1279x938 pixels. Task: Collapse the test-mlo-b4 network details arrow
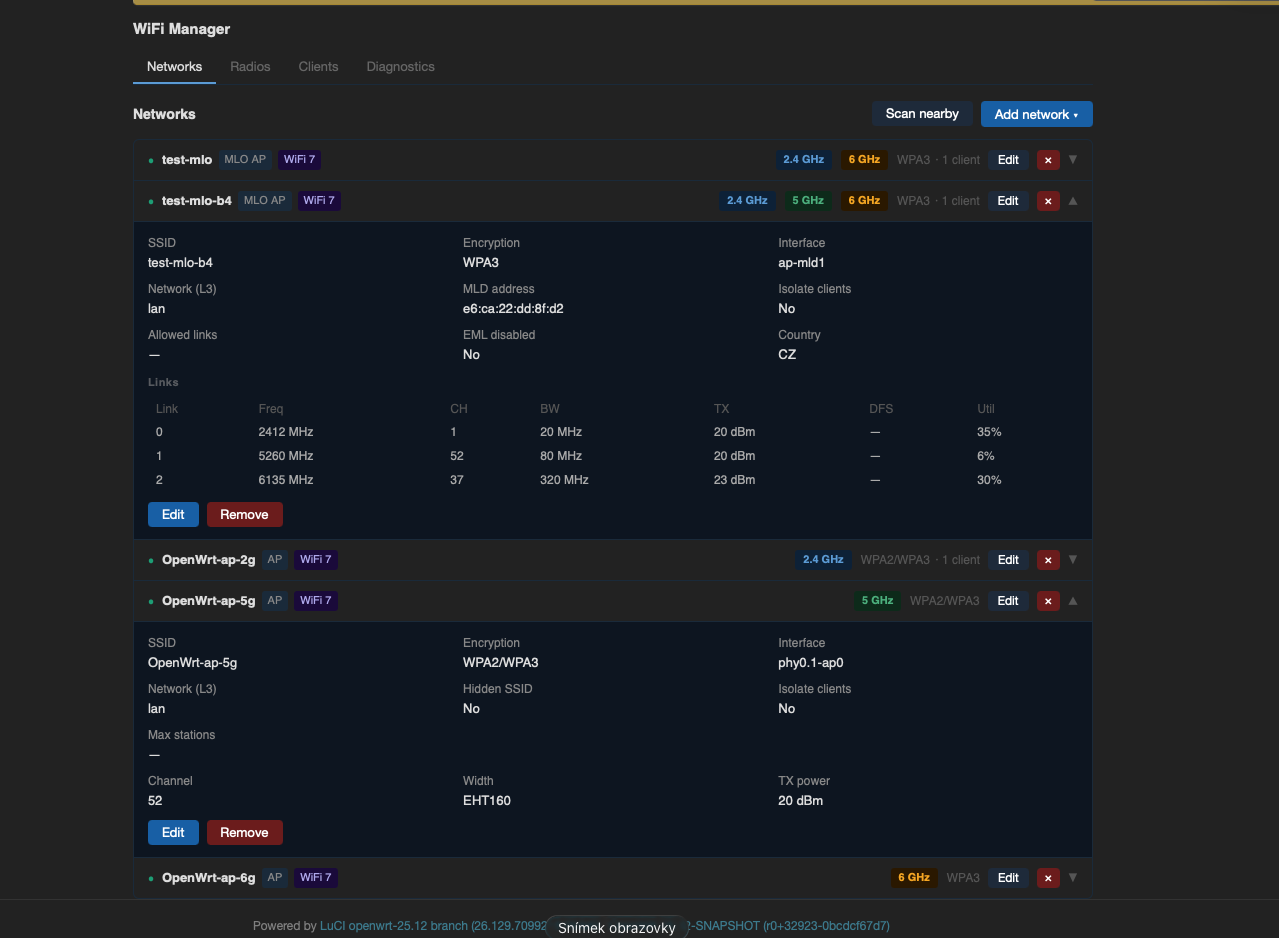click(x=1073, y=200)
